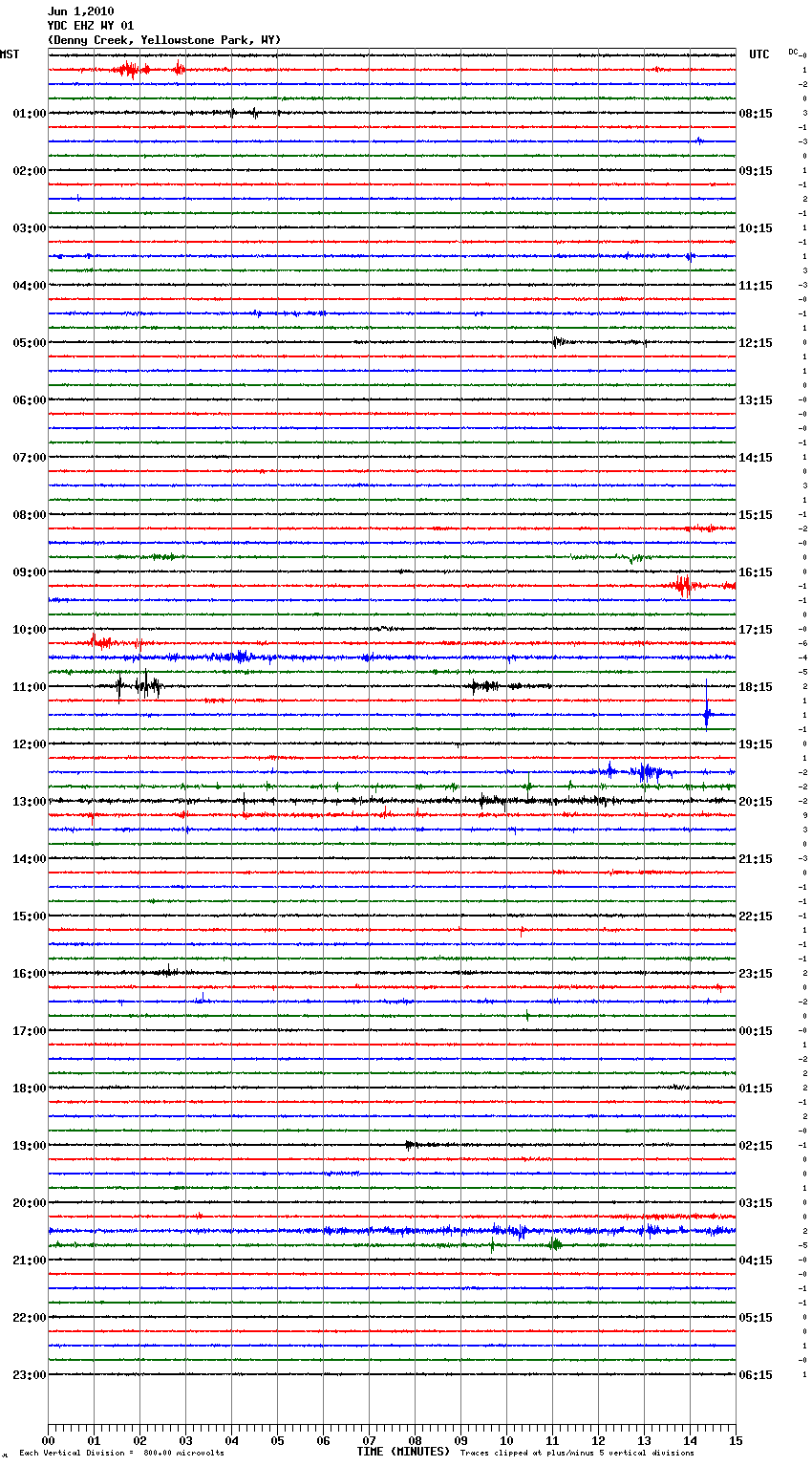The width and height of the screenshot is (812, 1466).
Task: Click the "19:15" UTC time label
Action: 756,744
